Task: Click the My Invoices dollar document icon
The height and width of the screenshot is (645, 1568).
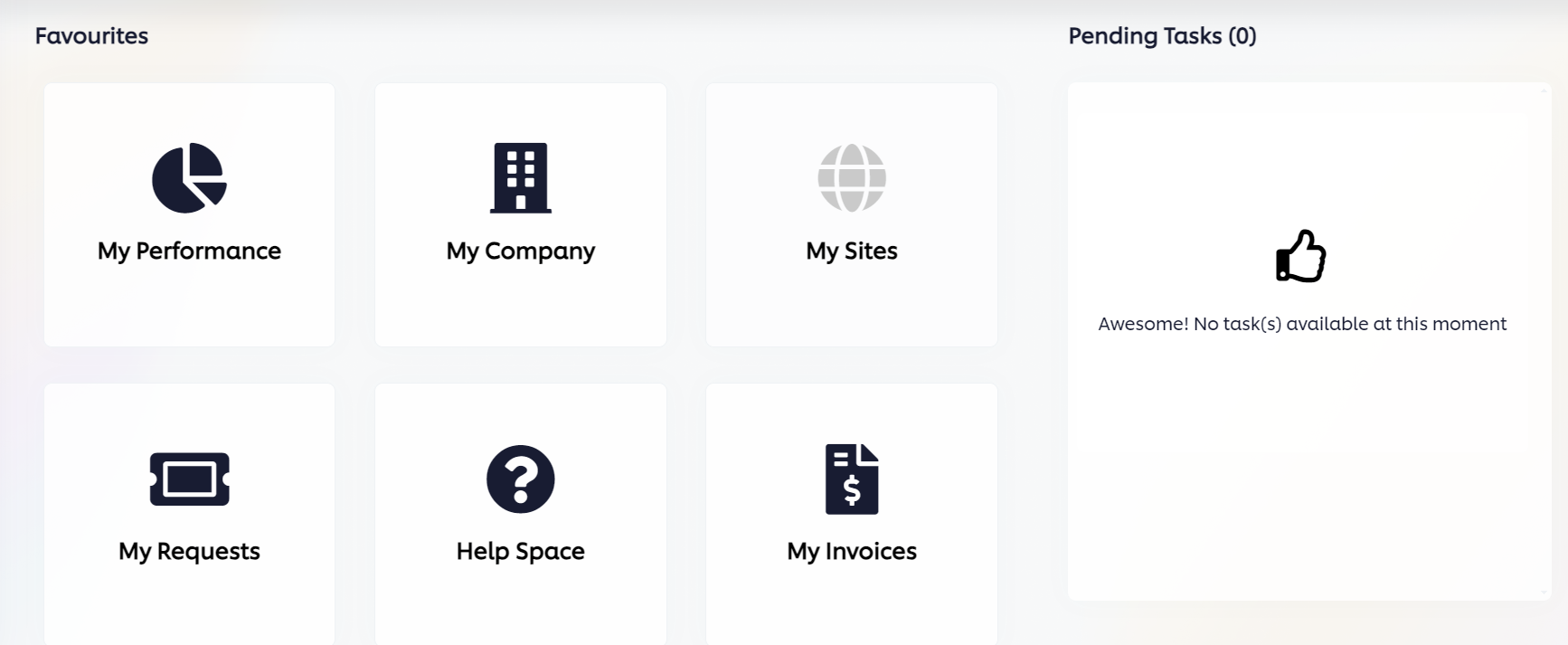Action: [x=851, y=479]
